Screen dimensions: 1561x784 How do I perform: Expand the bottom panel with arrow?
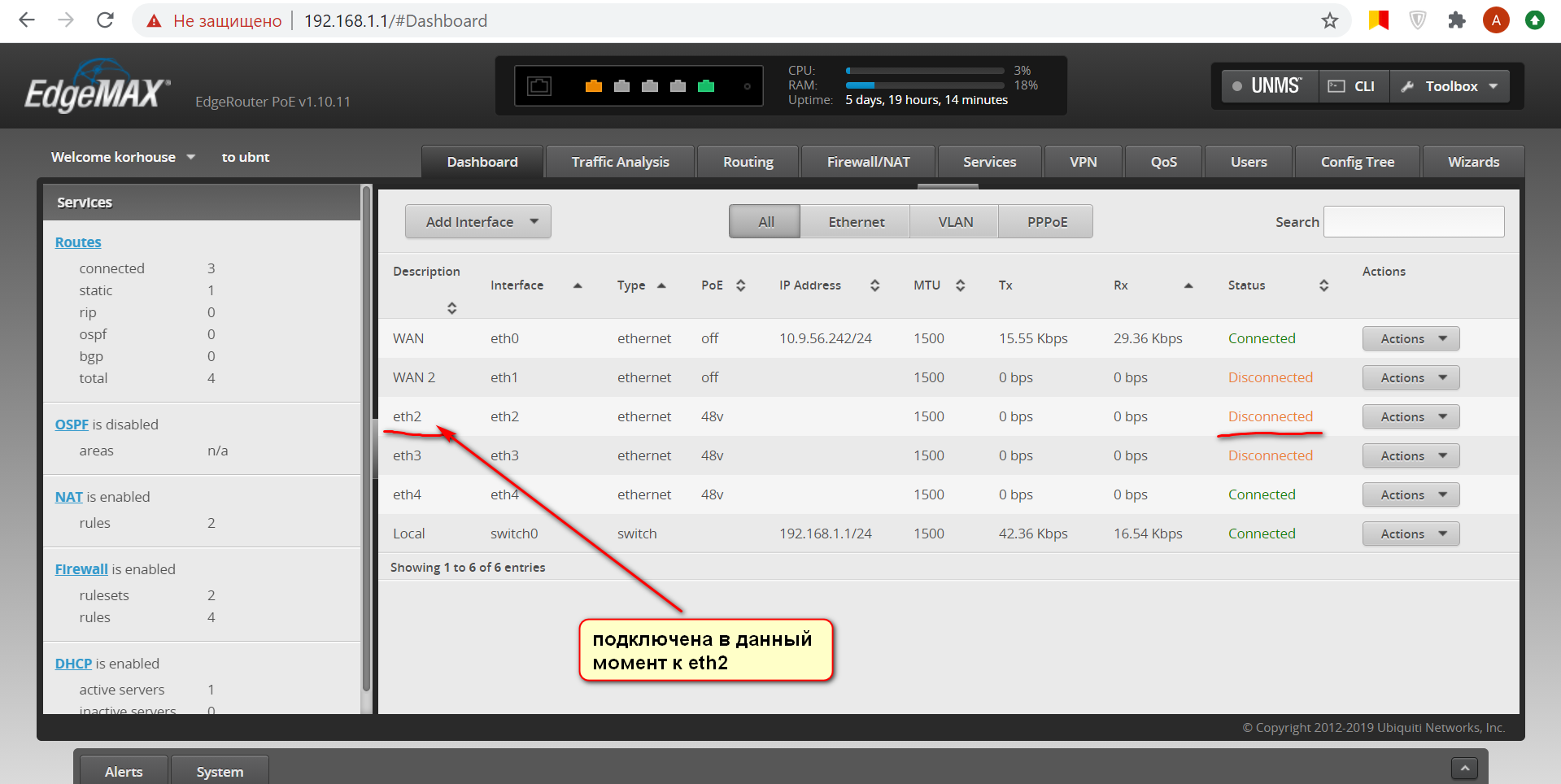click(1464, 768)
